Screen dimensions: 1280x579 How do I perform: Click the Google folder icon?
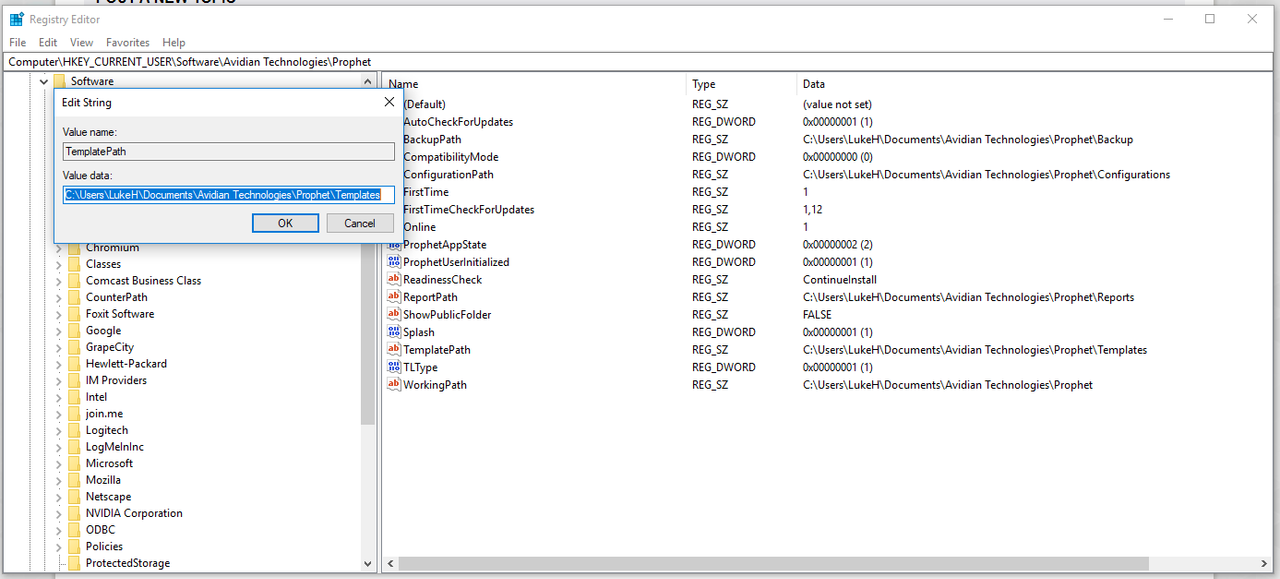tap(74, 330)
